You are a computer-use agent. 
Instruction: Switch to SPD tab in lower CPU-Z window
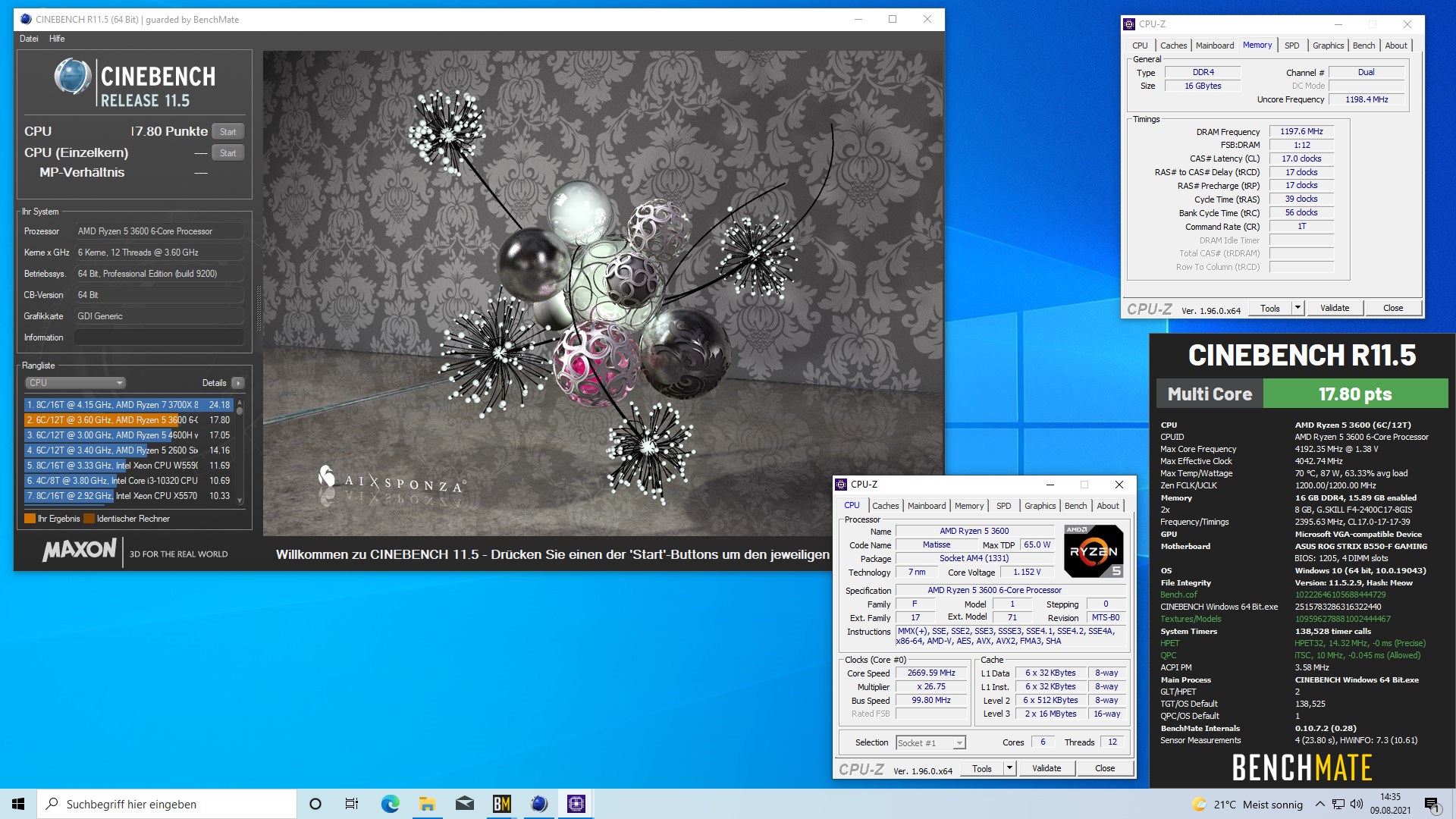coord(1003,506)
